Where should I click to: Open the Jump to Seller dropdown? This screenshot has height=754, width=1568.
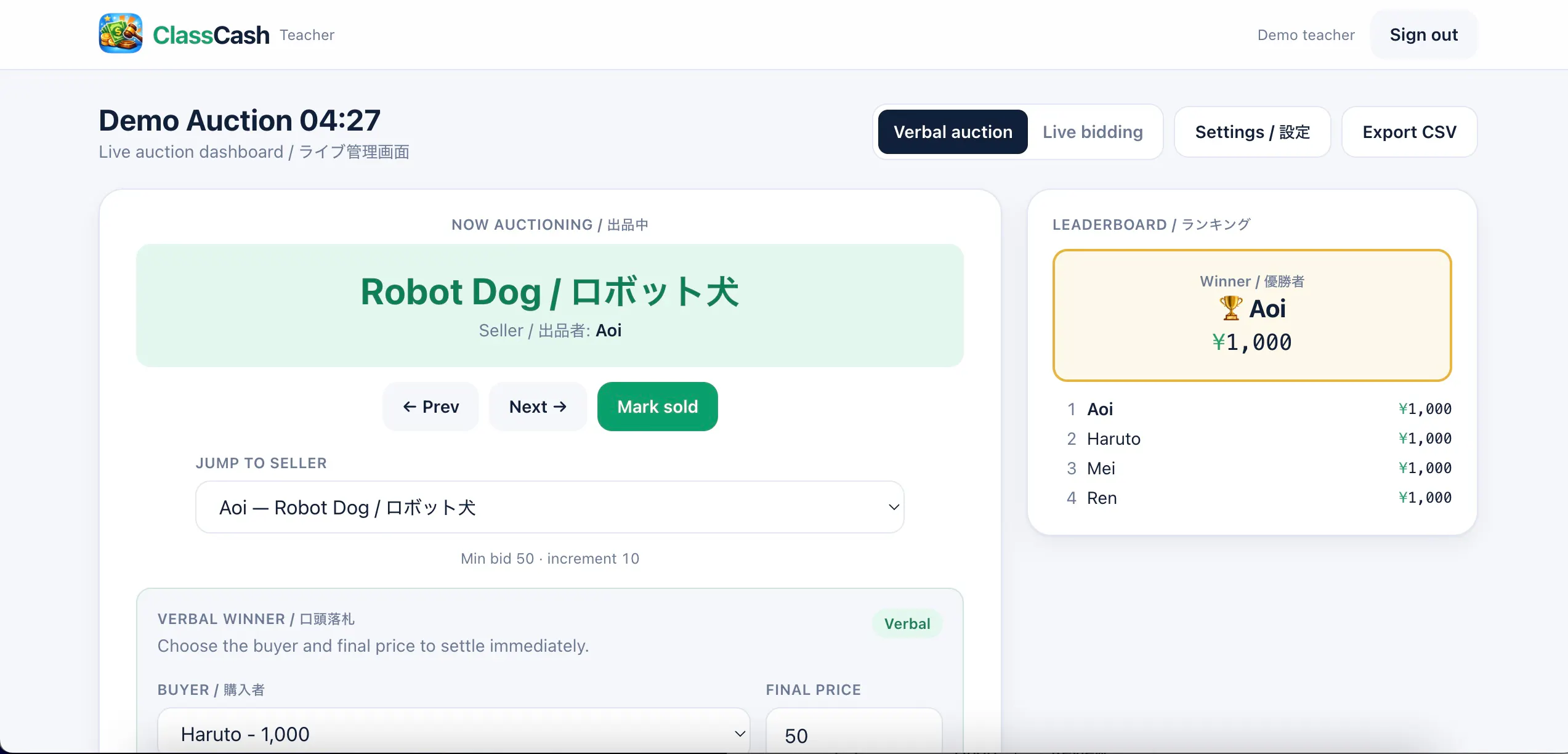click(x=550, y=507)
